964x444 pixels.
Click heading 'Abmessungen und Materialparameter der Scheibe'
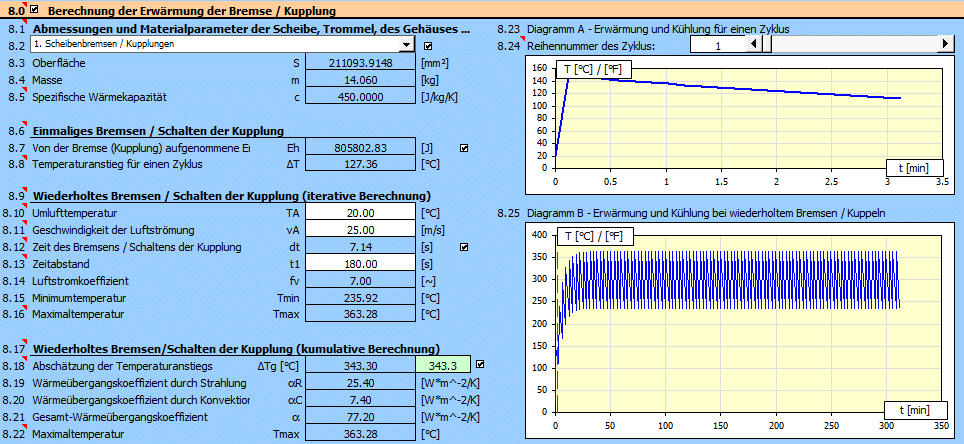(251, 29)
